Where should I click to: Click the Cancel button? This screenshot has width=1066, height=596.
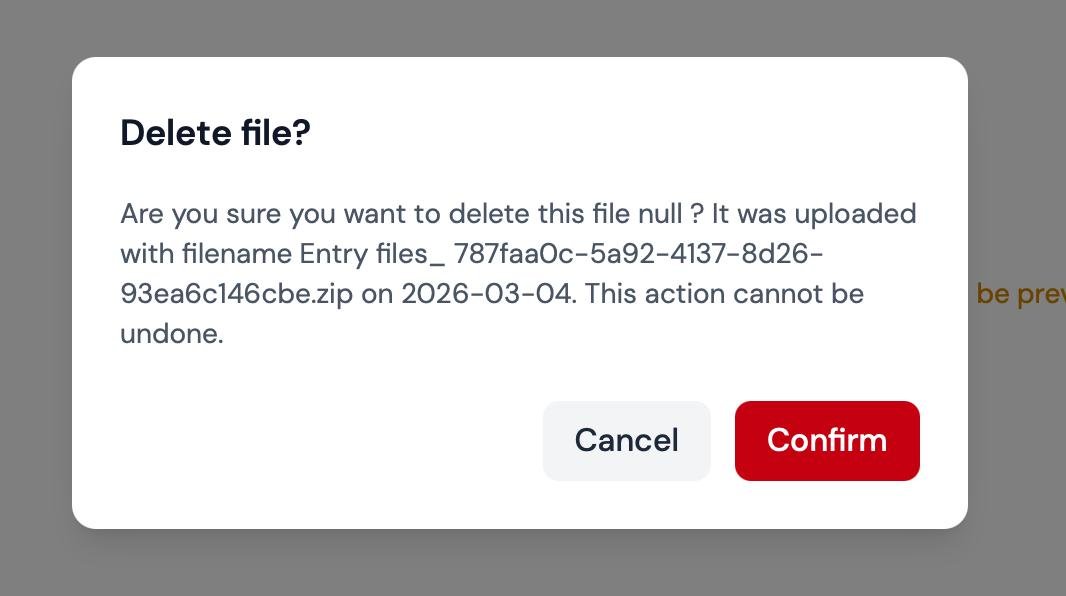[626, 441]
